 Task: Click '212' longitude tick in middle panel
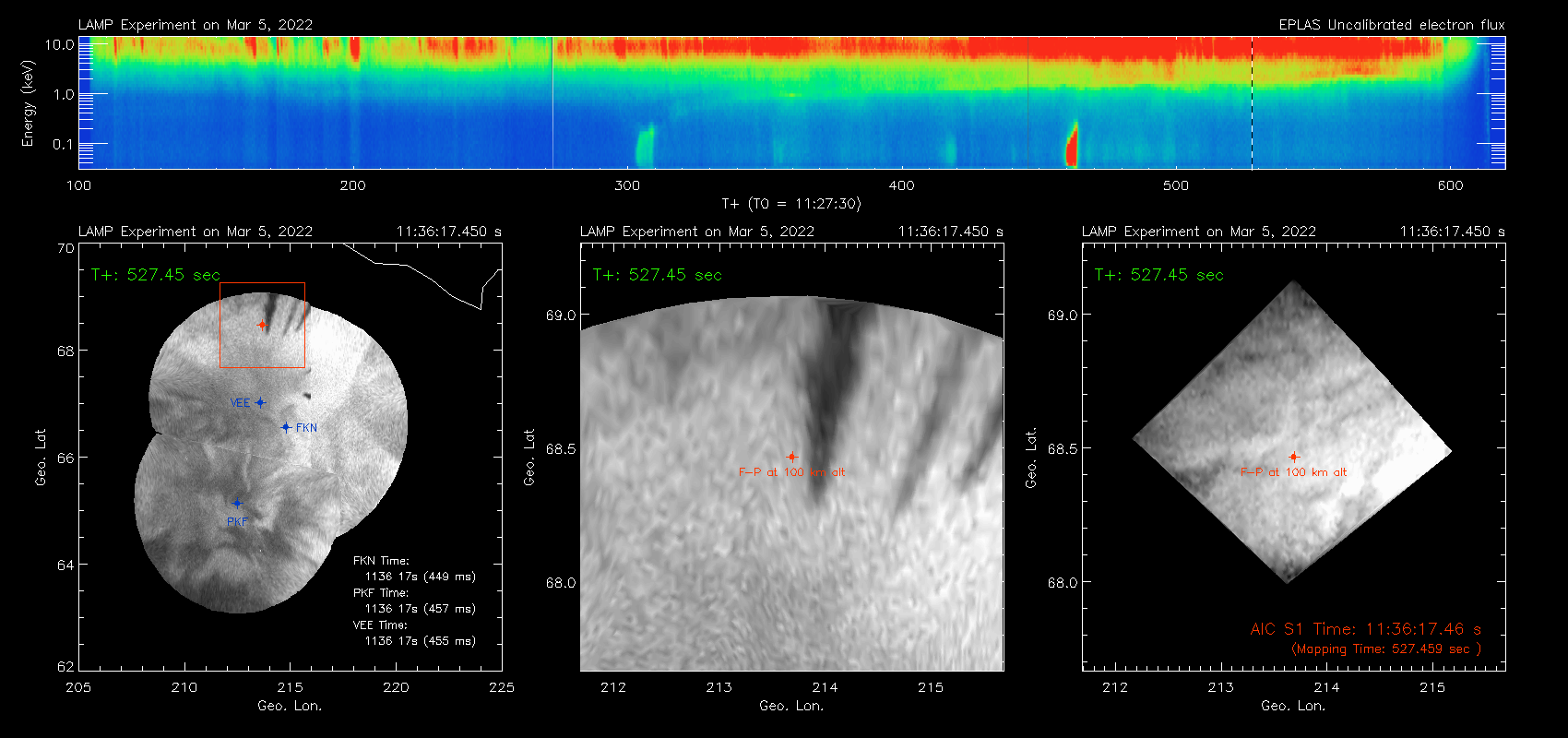point(613,687)
